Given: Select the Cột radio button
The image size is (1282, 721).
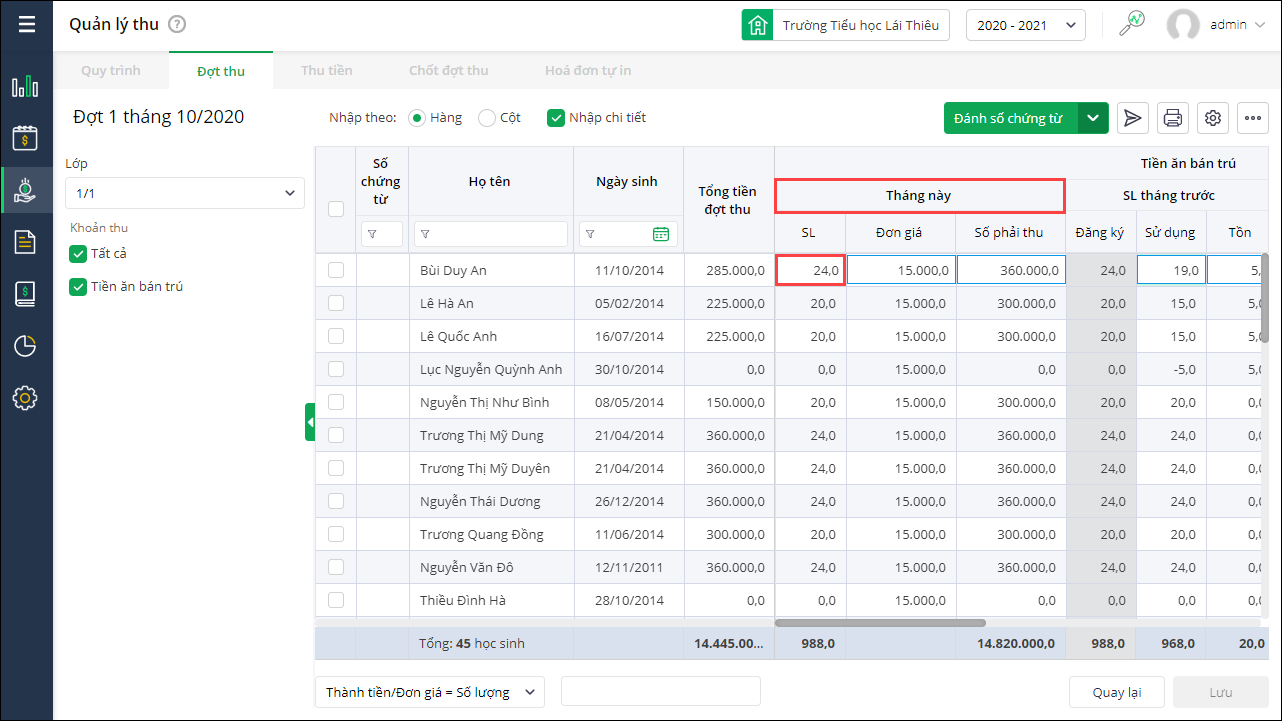Looking at the screenshot, I should point(487,118).
